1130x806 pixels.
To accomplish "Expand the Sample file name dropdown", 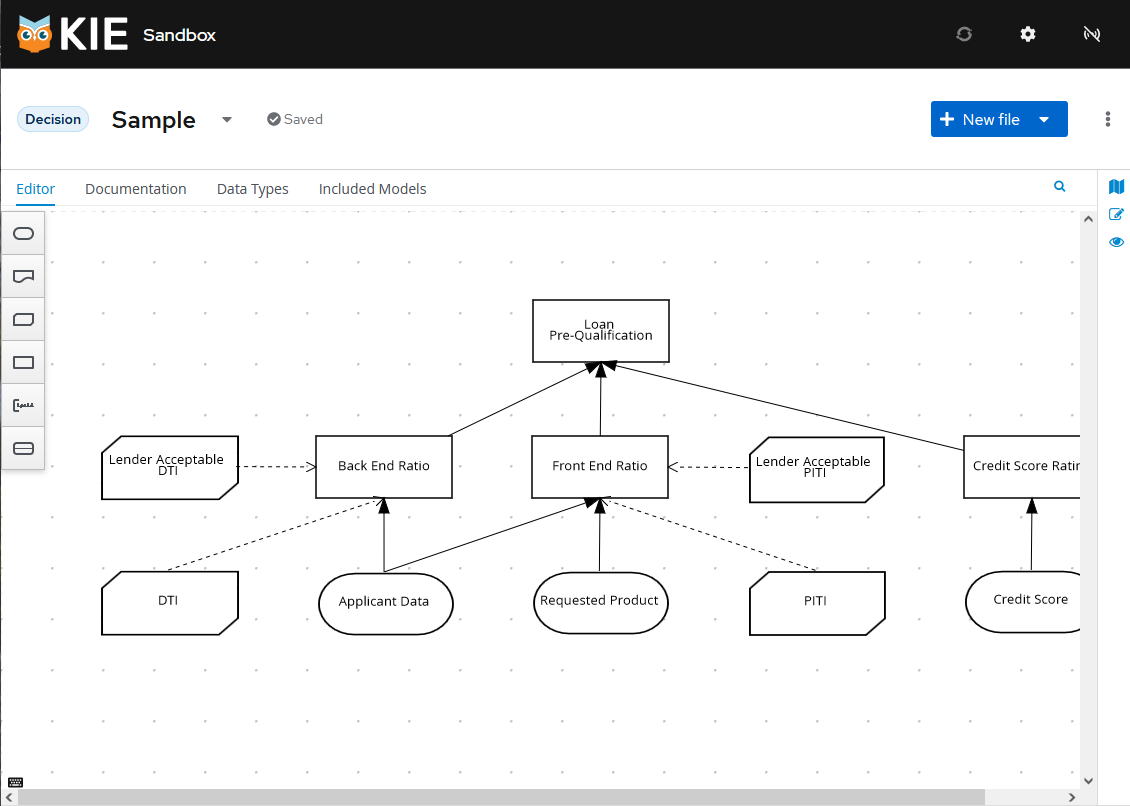I will point(227,120).
